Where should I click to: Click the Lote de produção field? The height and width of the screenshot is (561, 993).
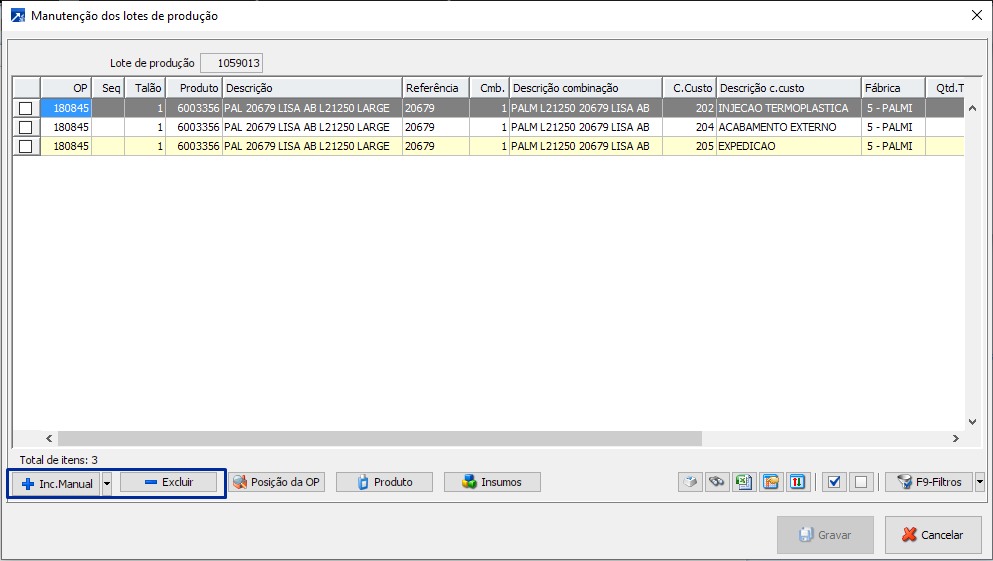coord(231,63)
